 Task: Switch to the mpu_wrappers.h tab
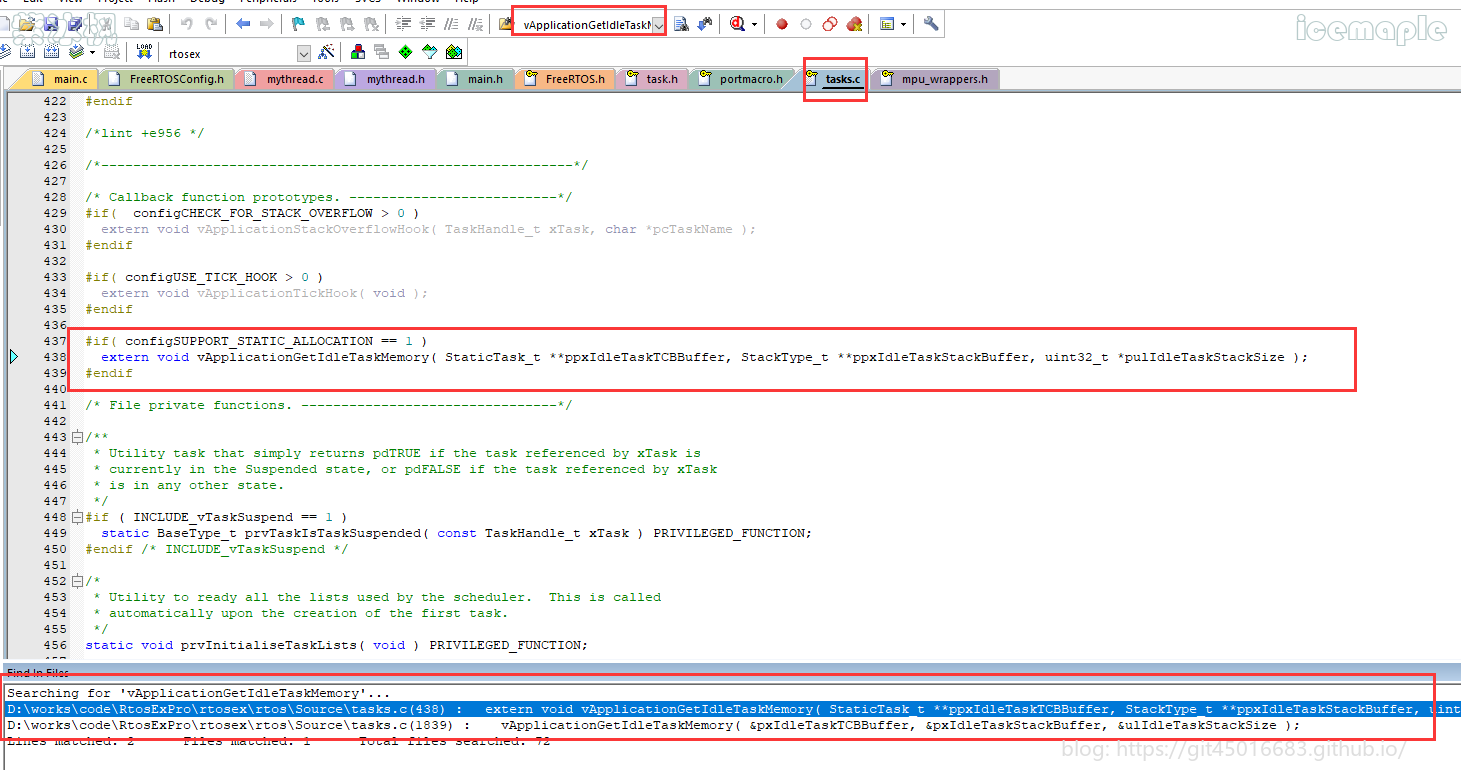935,79
